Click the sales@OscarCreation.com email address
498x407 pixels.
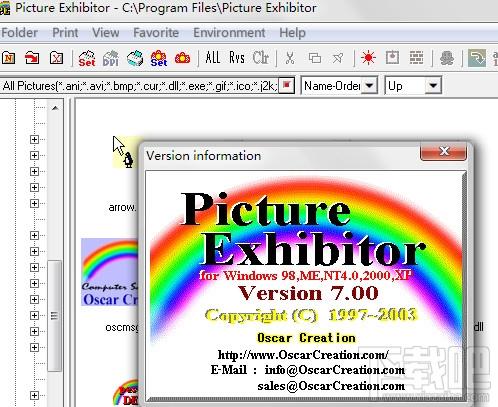pos(331,386)
